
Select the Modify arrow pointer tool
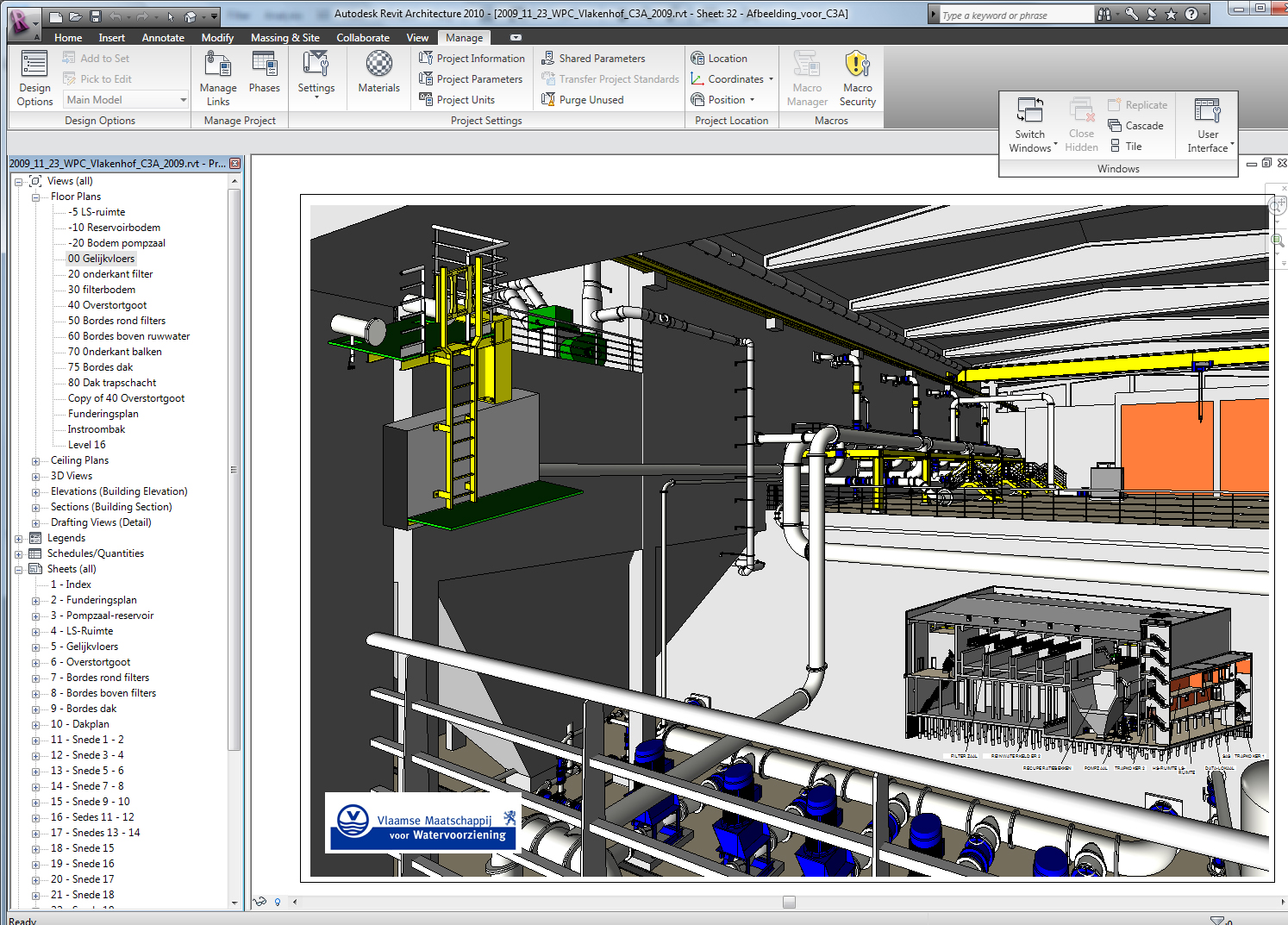(x=171, y=16)
